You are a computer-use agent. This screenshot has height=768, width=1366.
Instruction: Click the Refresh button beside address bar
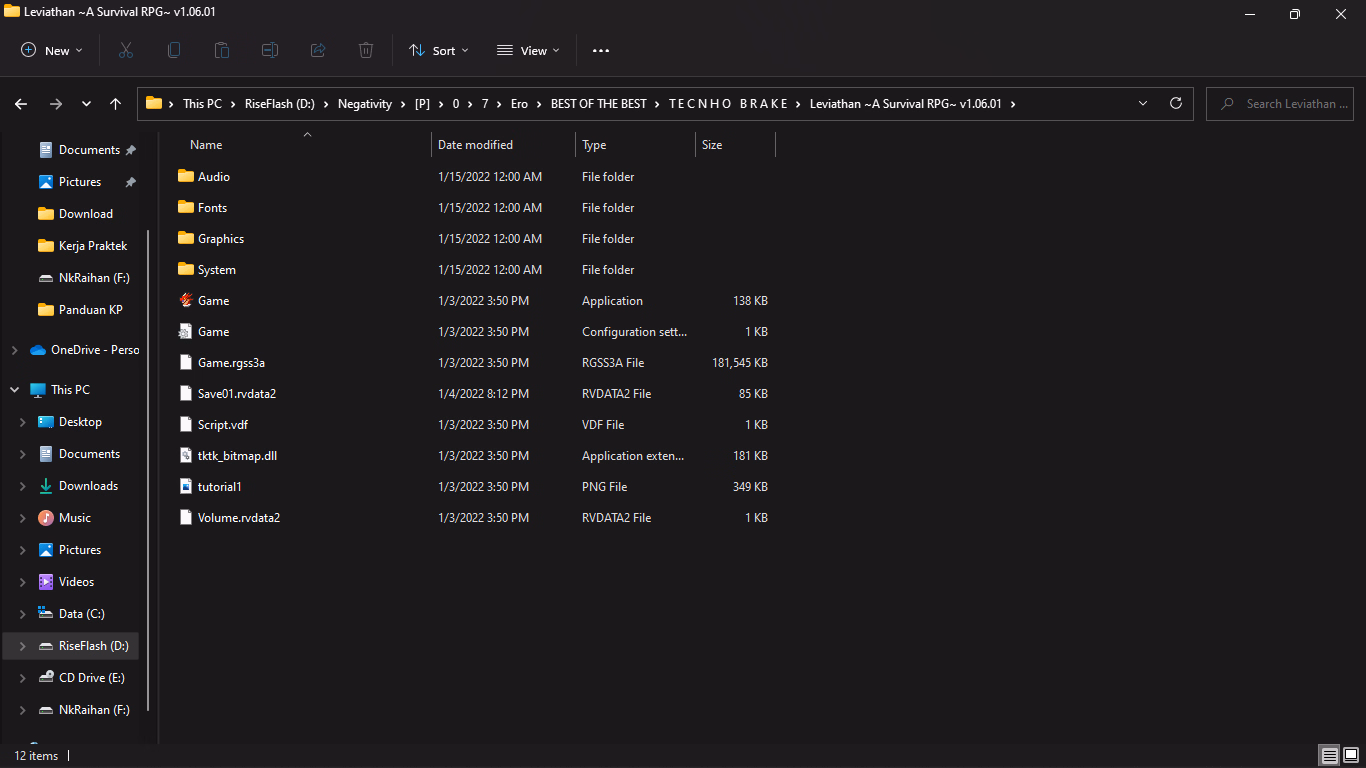[x=1176, y=103]
